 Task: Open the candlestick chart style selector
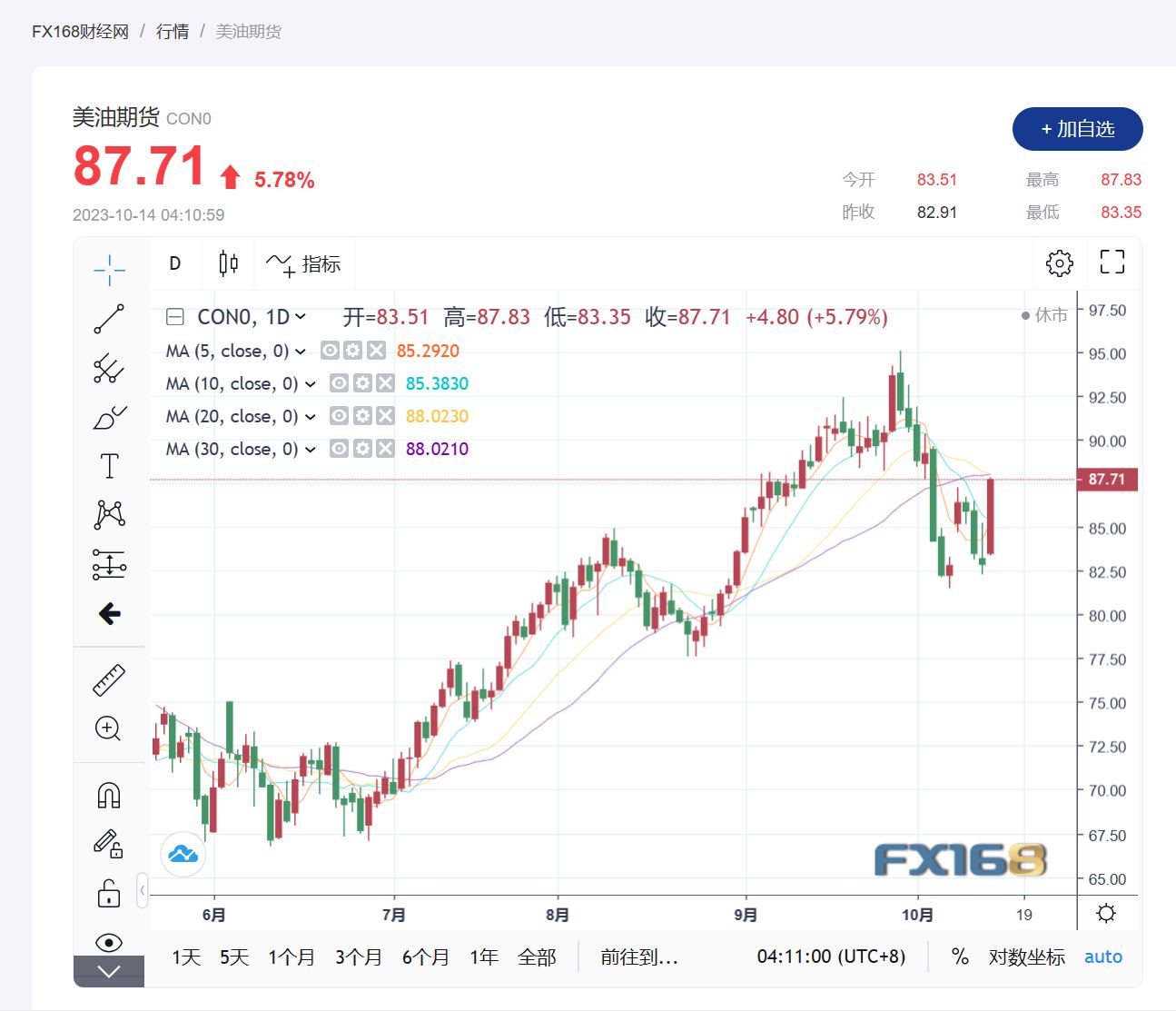tap(229, 263)
